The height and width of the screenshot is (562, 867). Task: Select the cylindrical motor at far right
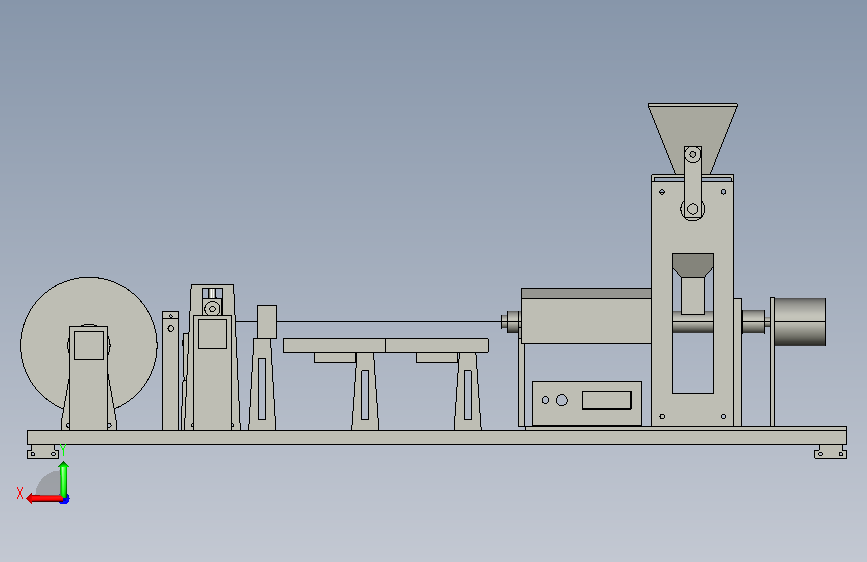click(800, 322)
